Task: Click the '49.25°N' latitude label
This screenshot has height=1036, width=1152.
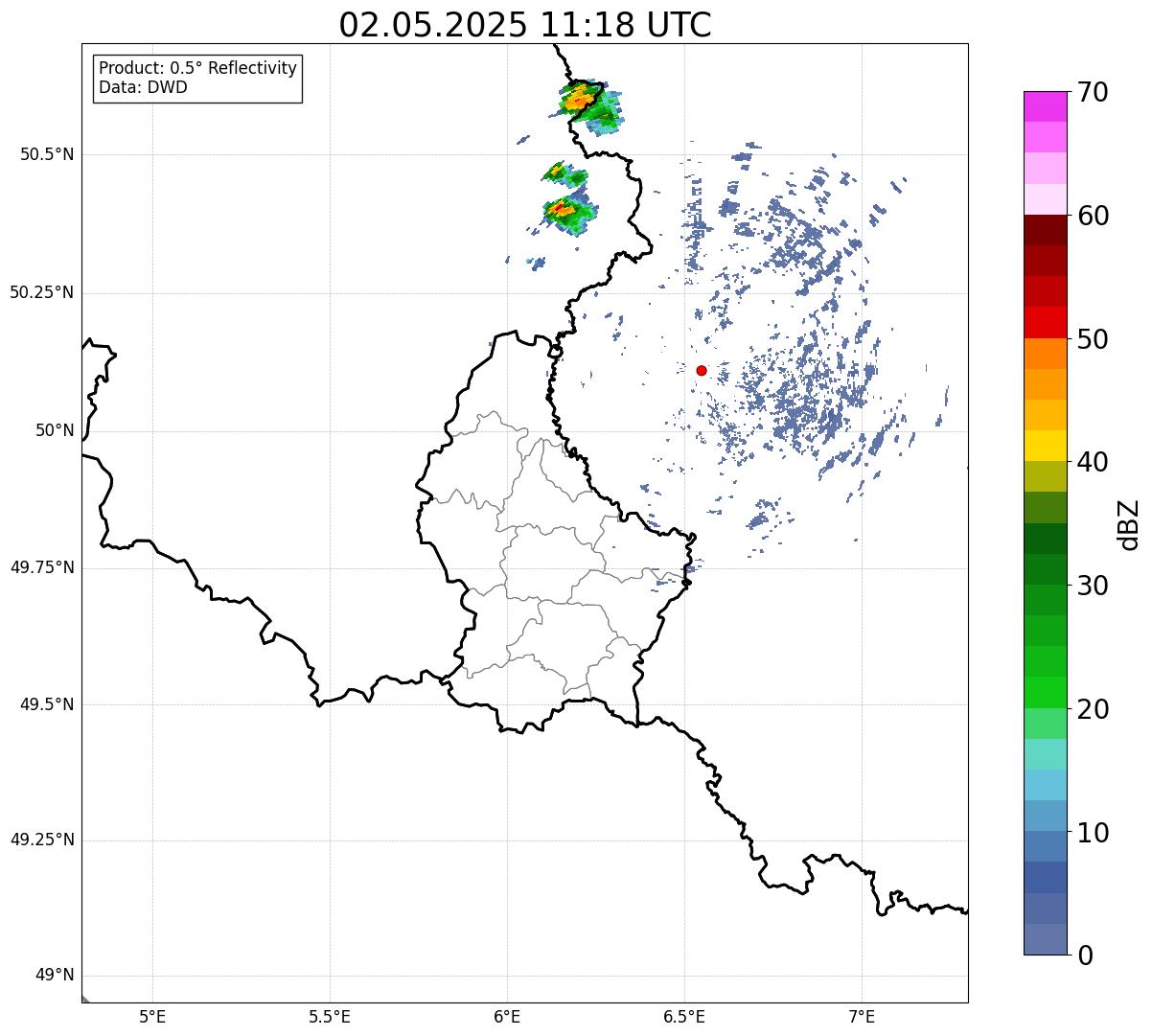Action: (x=42, y=840)
